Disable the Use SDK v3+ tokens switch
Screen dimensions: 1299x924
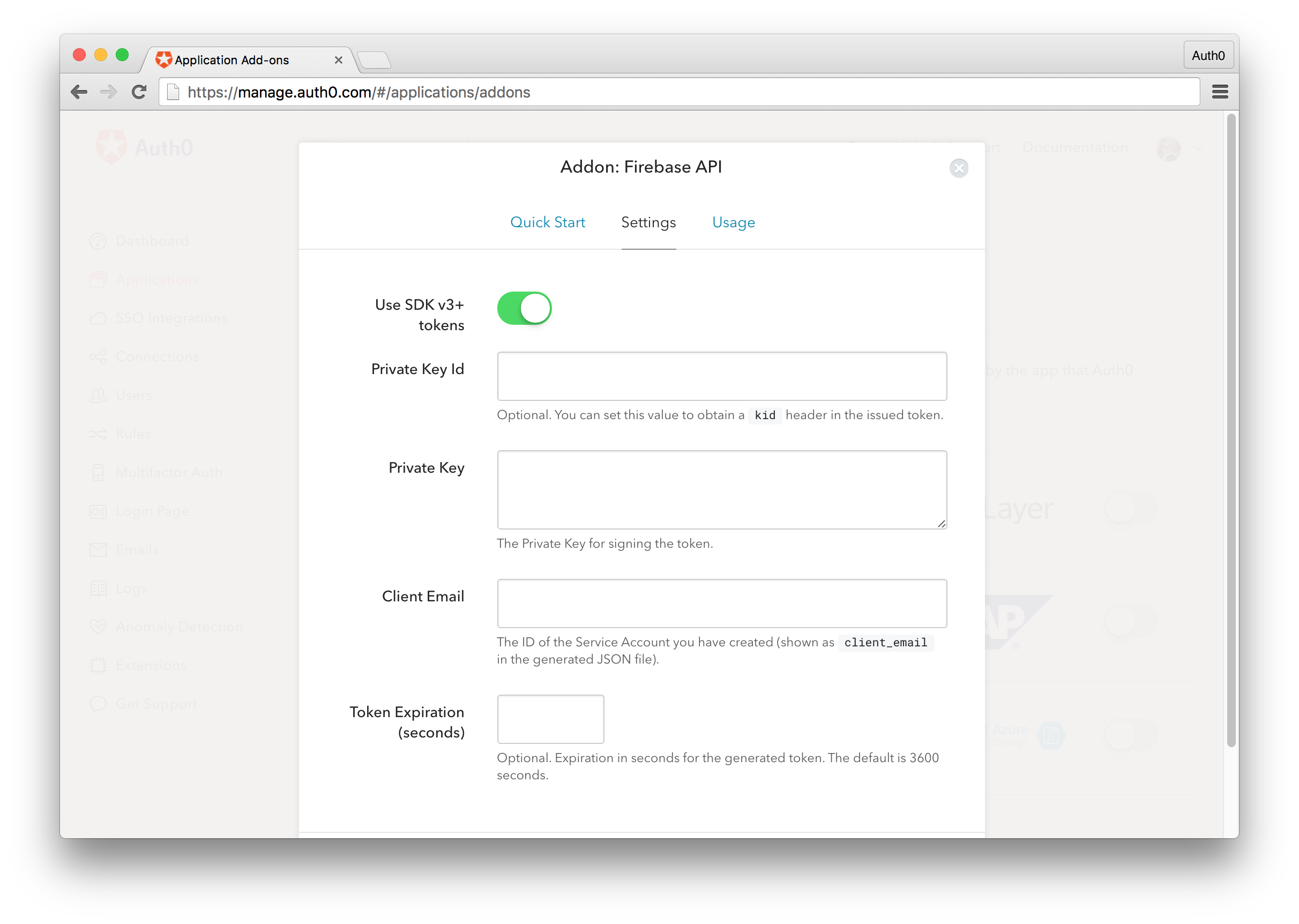pos(524,308)
